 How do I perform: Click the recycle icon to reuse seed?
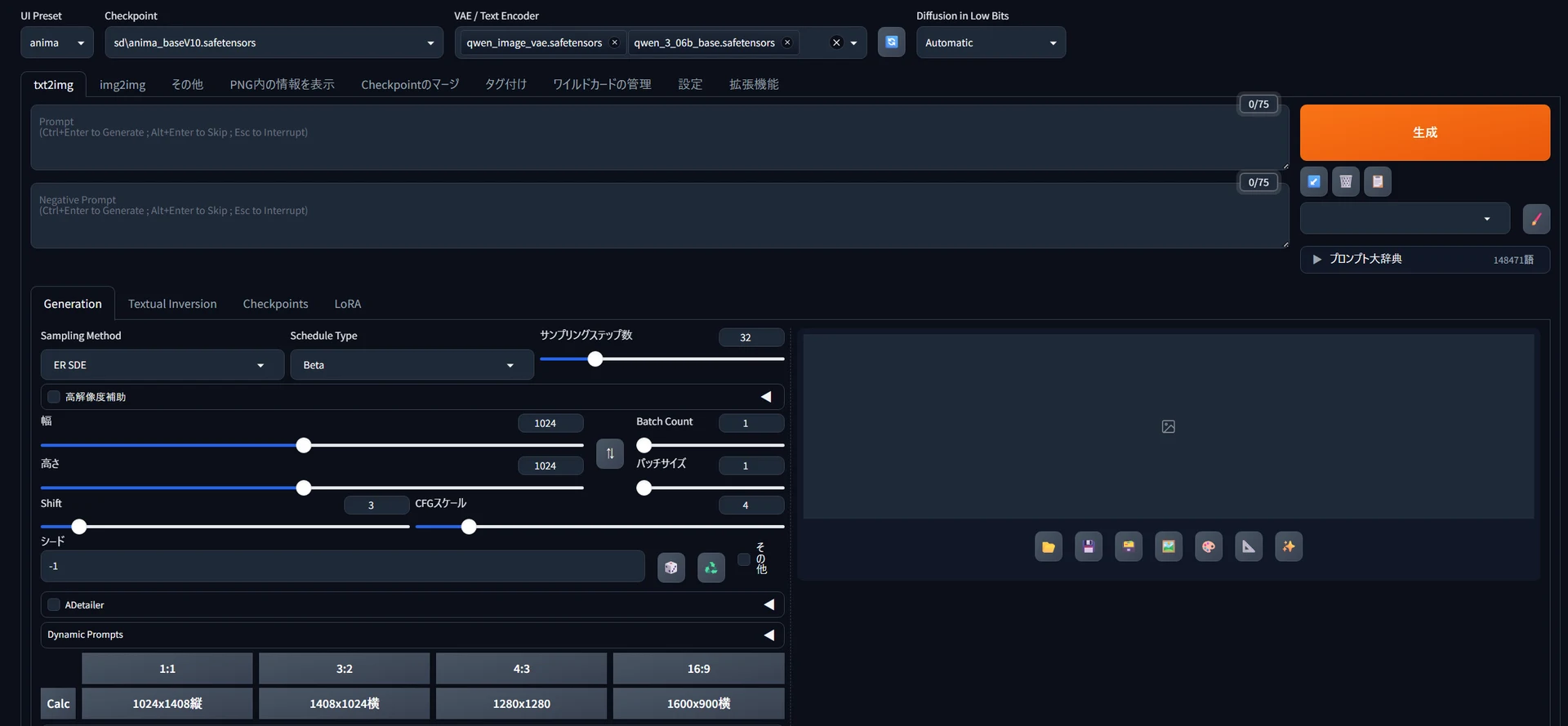pos(711,567)
